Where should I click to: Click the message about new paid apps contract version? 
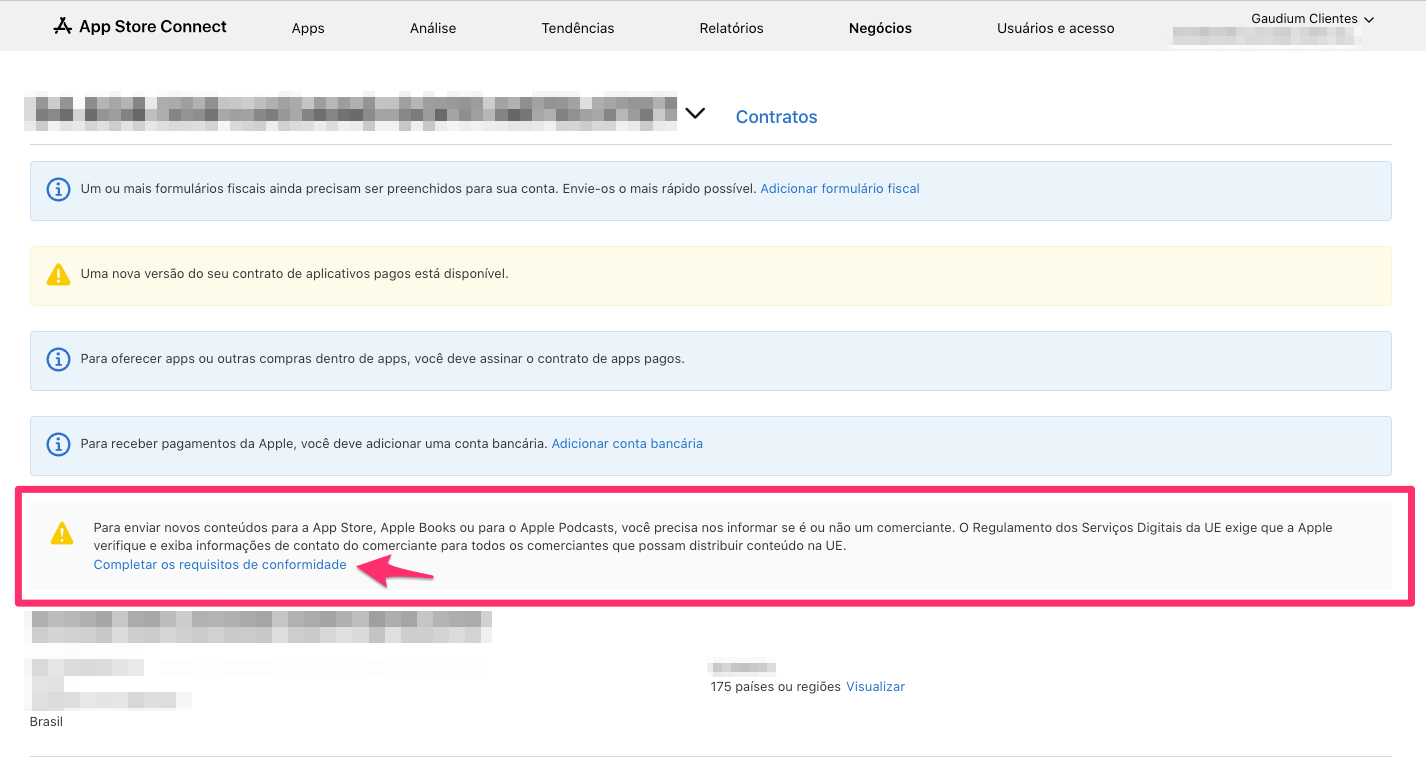point(295,273)
